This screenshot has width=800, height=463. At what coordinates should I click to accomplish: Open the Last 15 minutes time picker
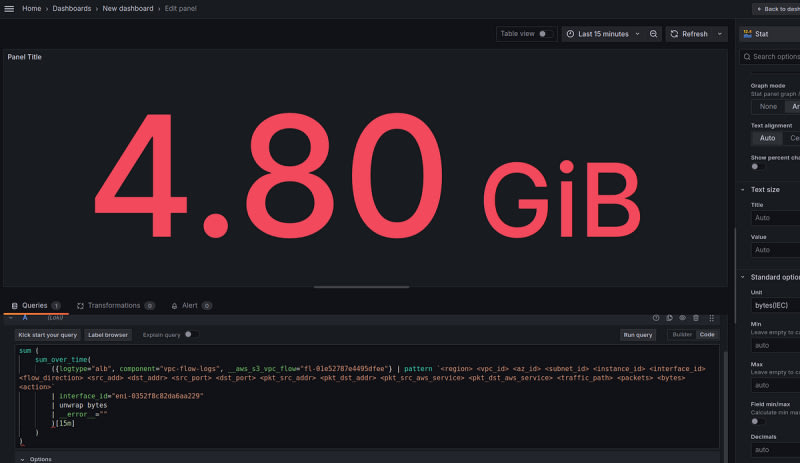pyautogui.click(x=602, y=34)
